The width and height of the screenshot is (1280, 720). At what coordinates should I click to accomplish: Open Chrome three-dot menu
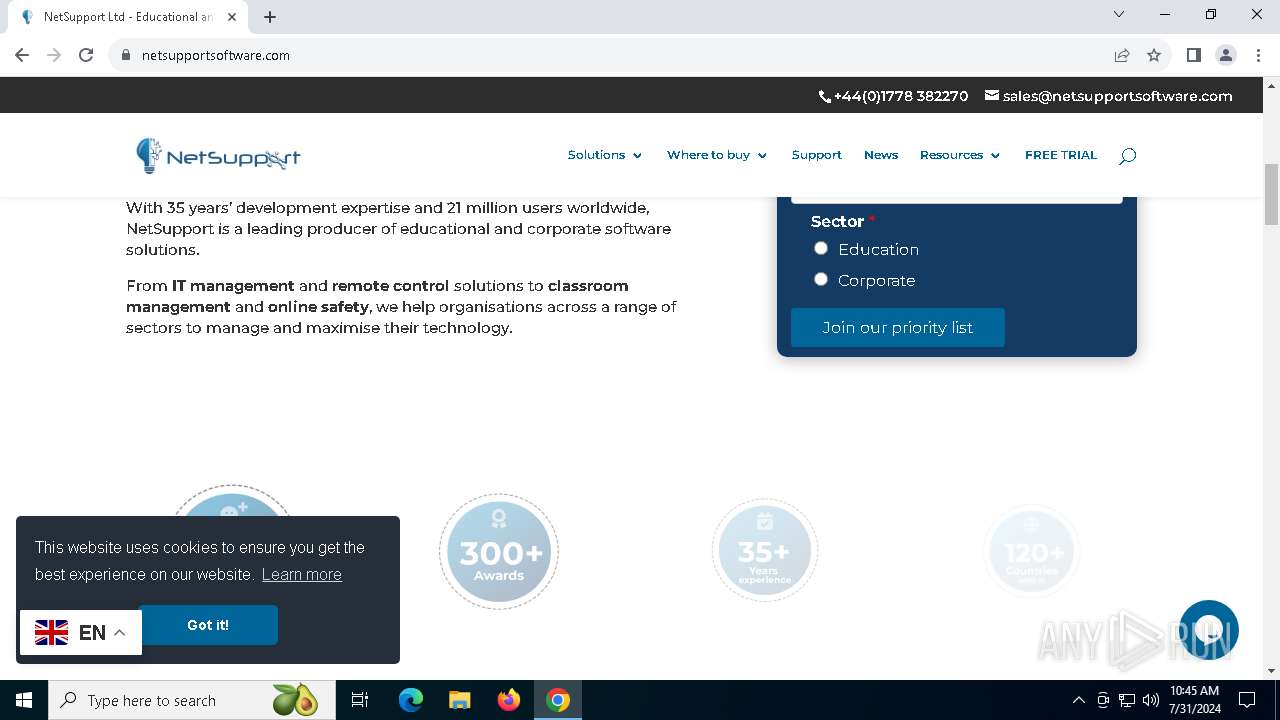pos(1257,55)
